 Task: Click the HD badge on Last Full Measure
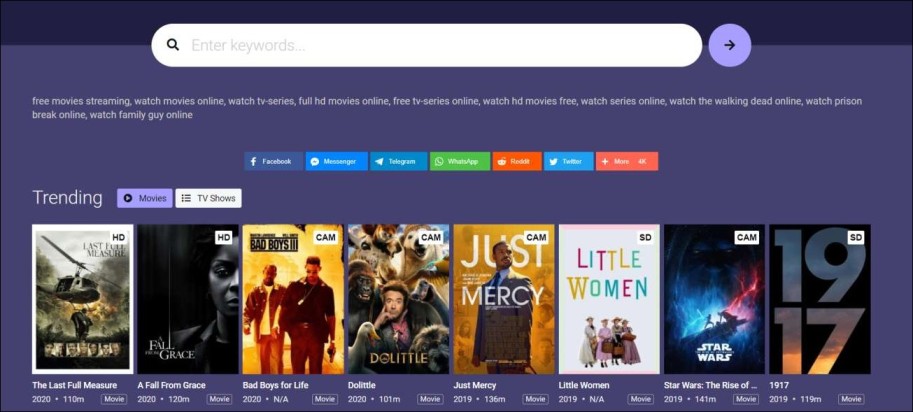pyautogui.click(x=118, y=237)
